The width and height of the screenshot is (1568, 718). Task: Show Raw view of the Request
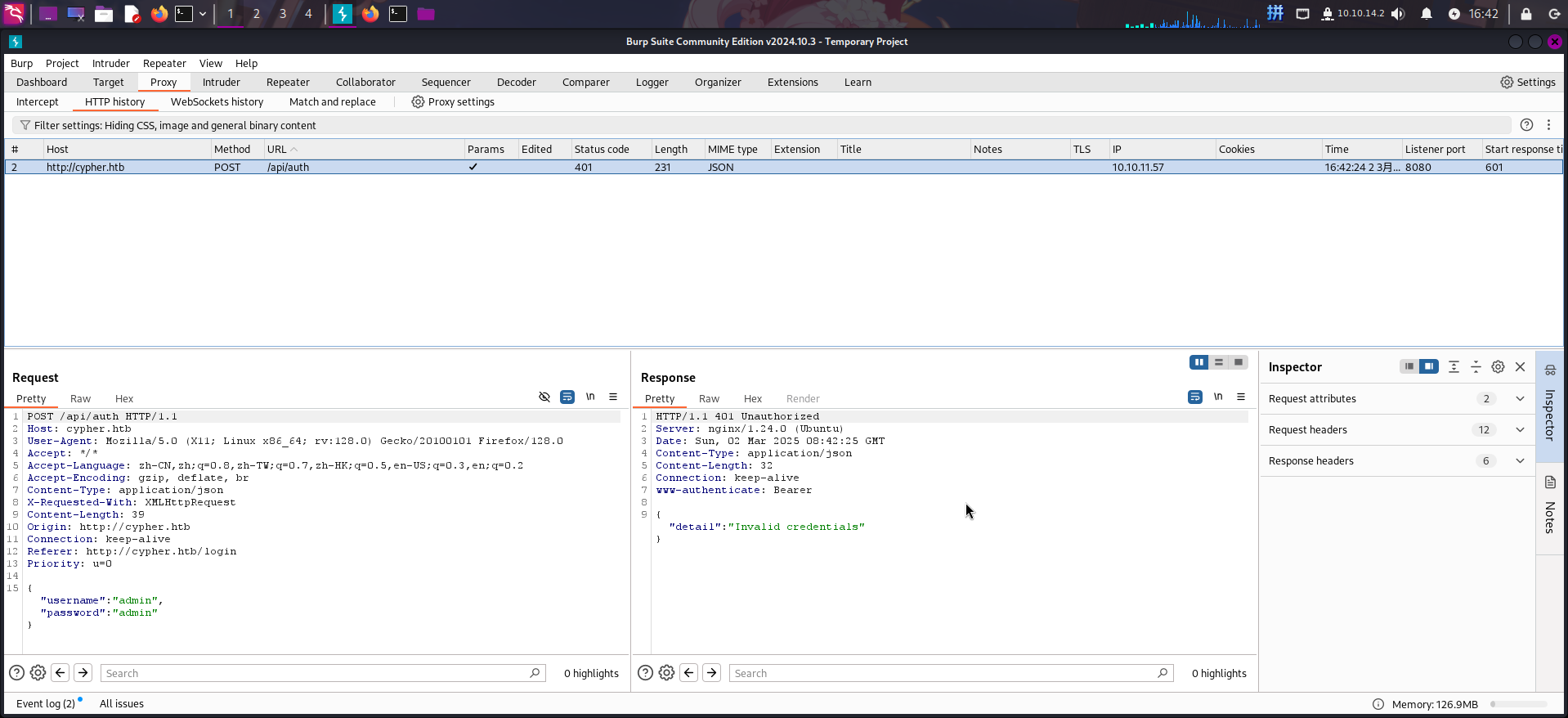click(80, 399)
